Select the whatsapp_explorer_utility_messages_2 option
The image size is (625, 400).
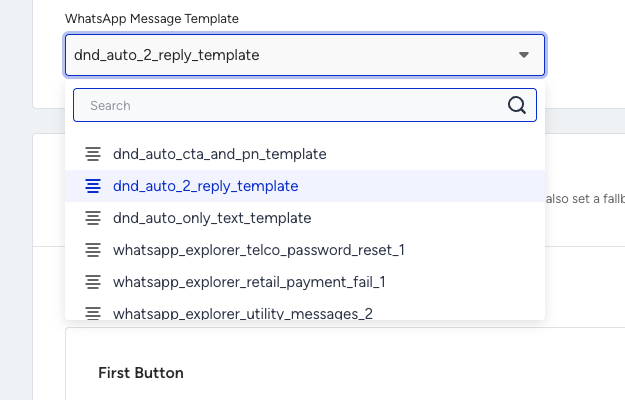[305, 311]
